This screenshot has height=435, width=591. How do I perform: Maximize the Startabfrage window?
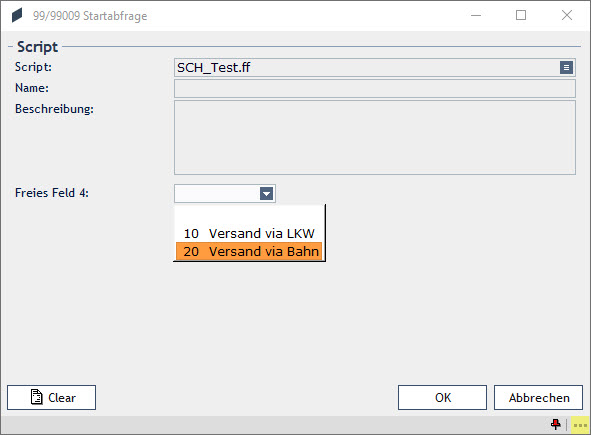tap(521, 15)
